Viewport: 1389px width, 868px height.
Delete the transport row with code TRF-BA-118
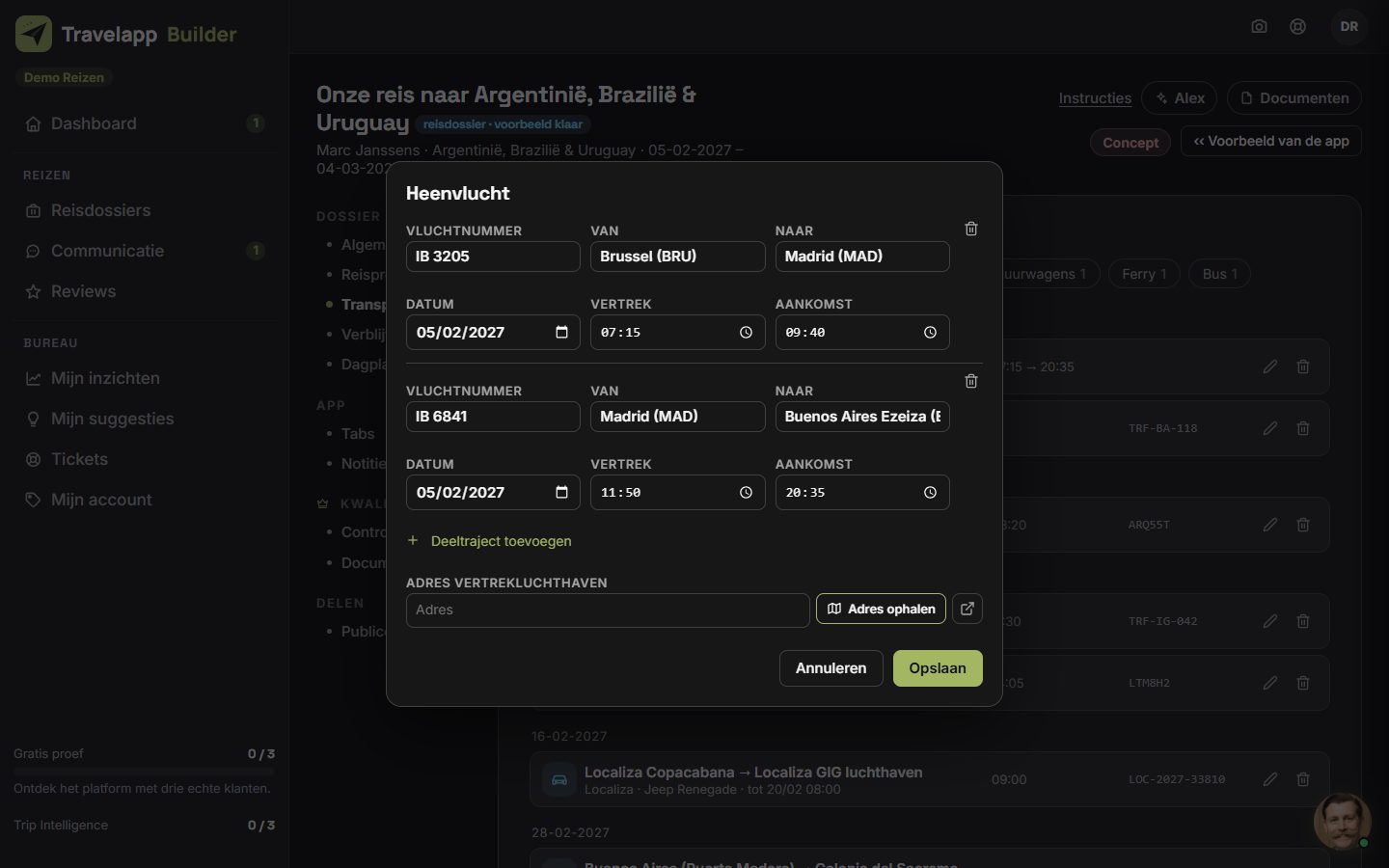(1303, 428)
